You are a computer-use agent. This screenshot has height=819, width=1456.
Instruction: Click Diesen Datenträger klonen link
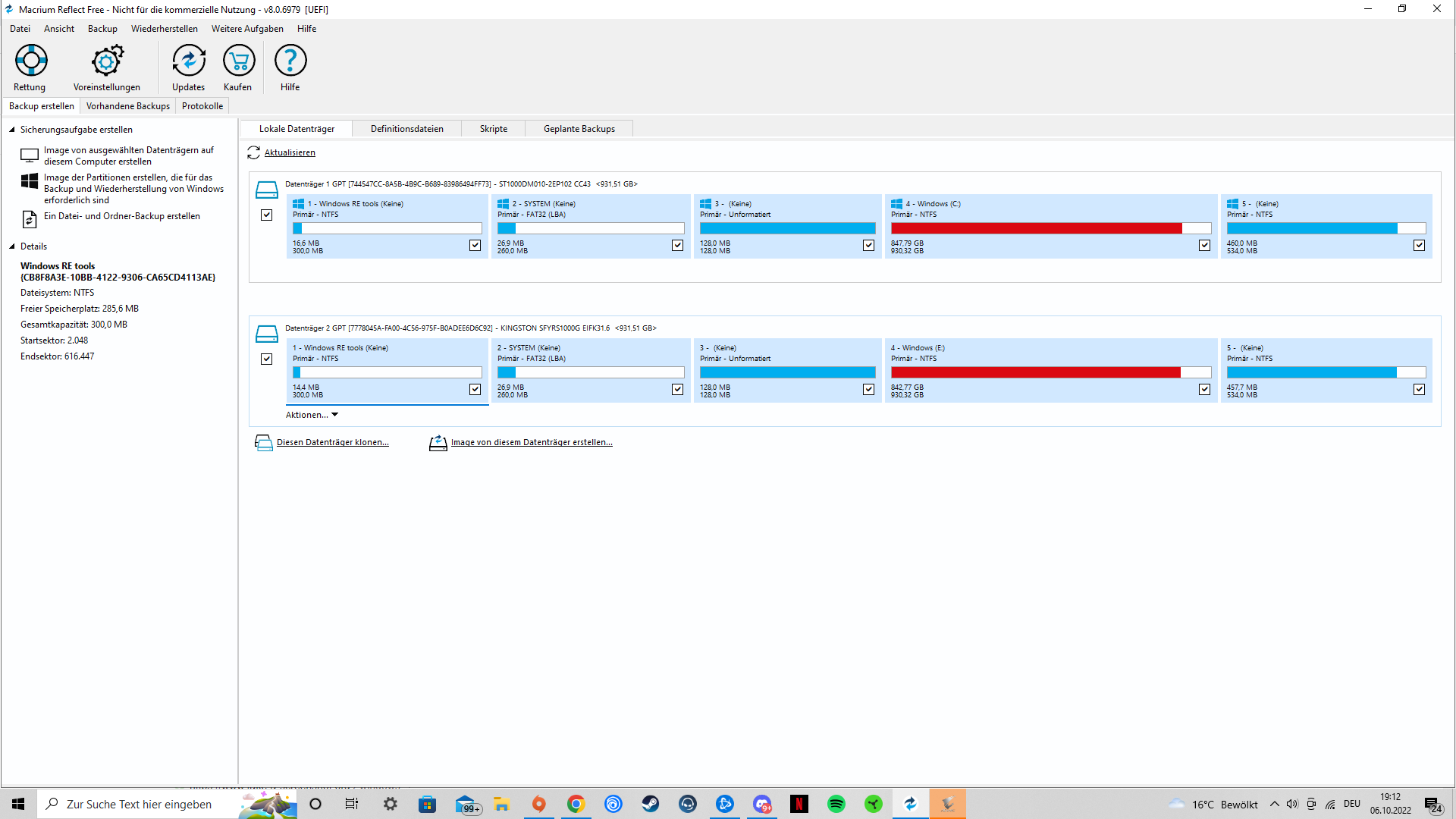coord(332,443)
